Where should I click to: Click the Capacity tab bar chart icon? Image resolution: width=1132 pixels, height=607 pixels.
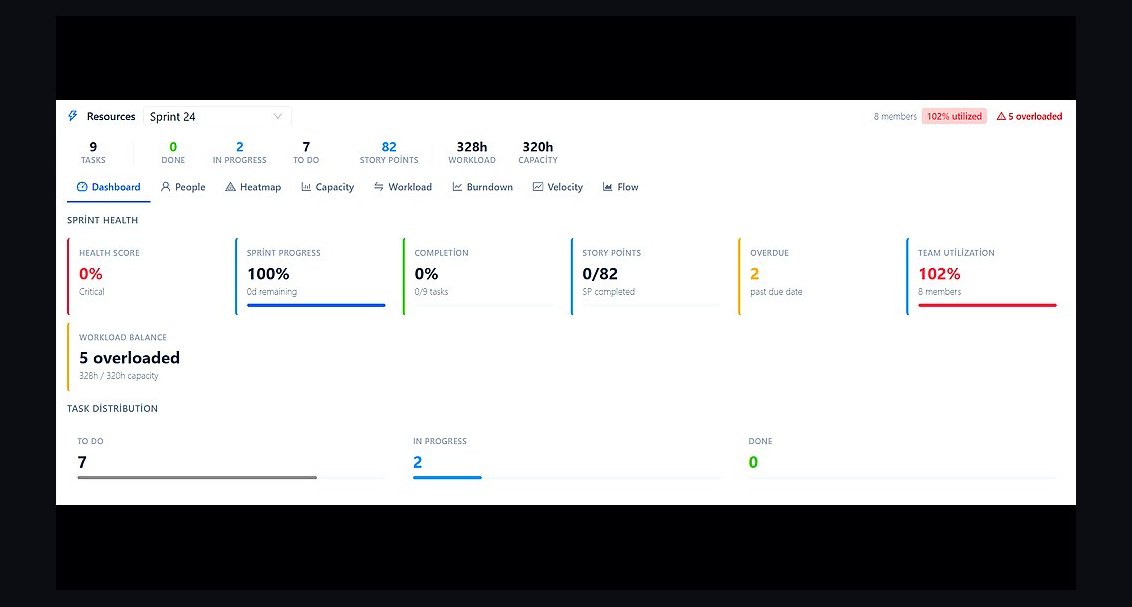pyautogui.click(x=306, y=187)
